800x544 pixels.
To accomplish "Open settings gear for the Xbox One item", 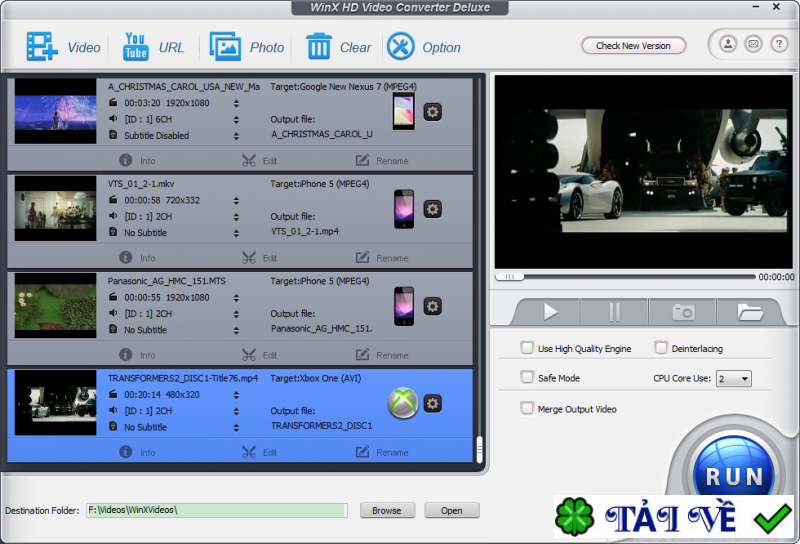I will pyautogui.click(x=432, y=403).
